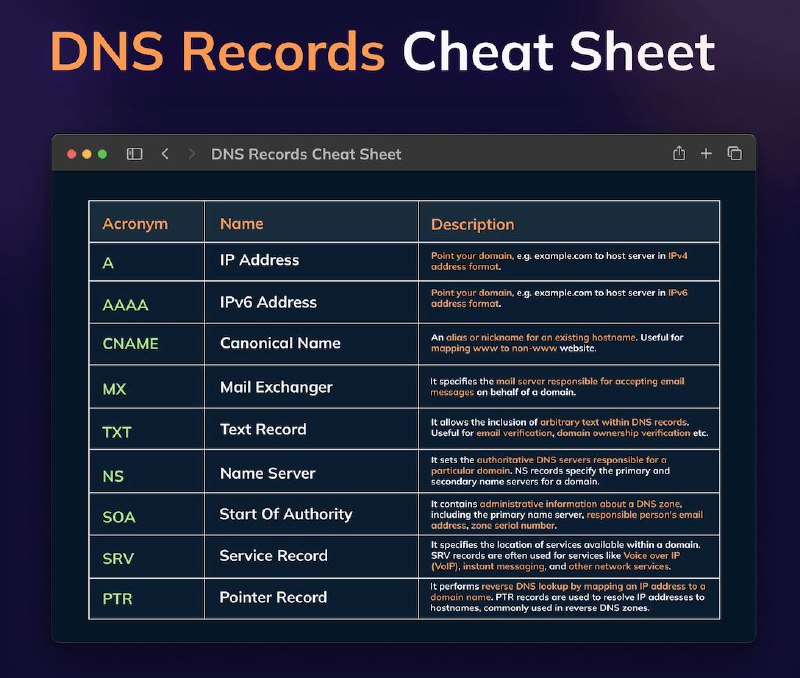Click the yellow minimize window dot

pos(87,154)
